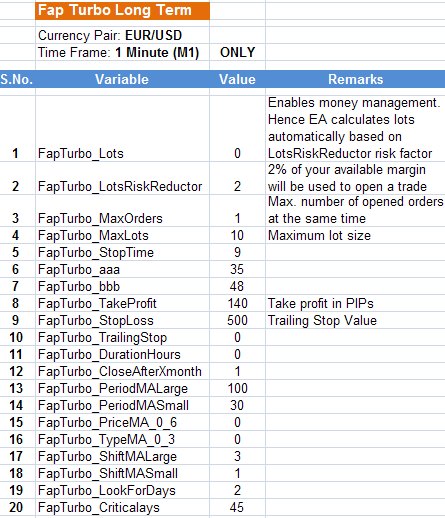Image resolution: width=445 pixels, height=518 pixels.
Task: Click the 'Variable' column header
Action: click(122, 79)
